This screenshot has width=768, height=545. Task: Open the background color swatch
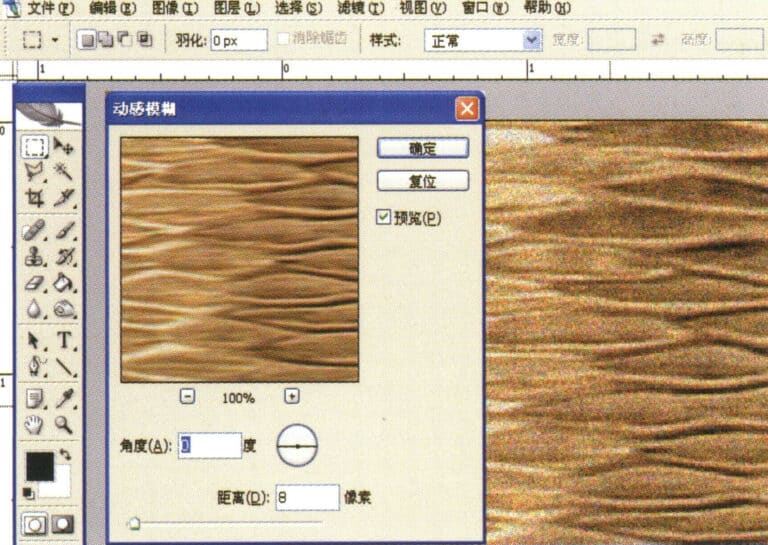(61, 487)
